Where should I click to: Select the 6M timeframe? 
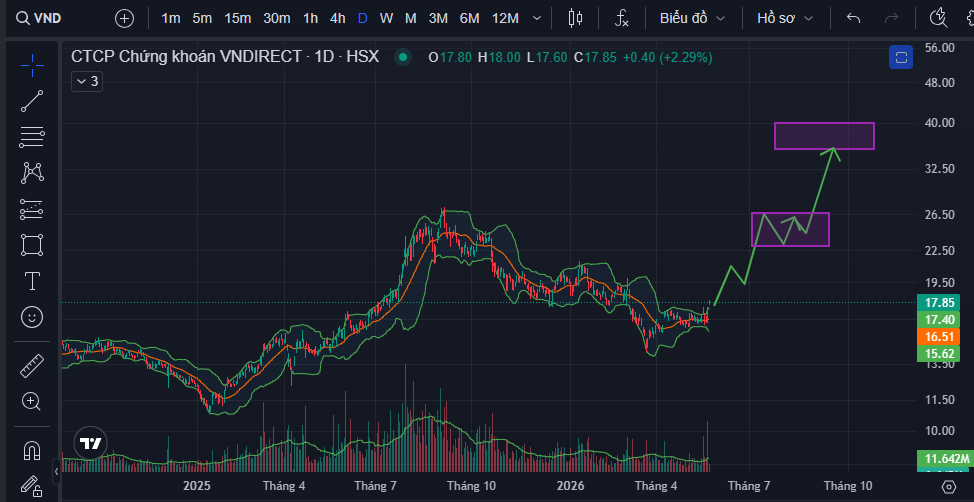pos(470,19)
